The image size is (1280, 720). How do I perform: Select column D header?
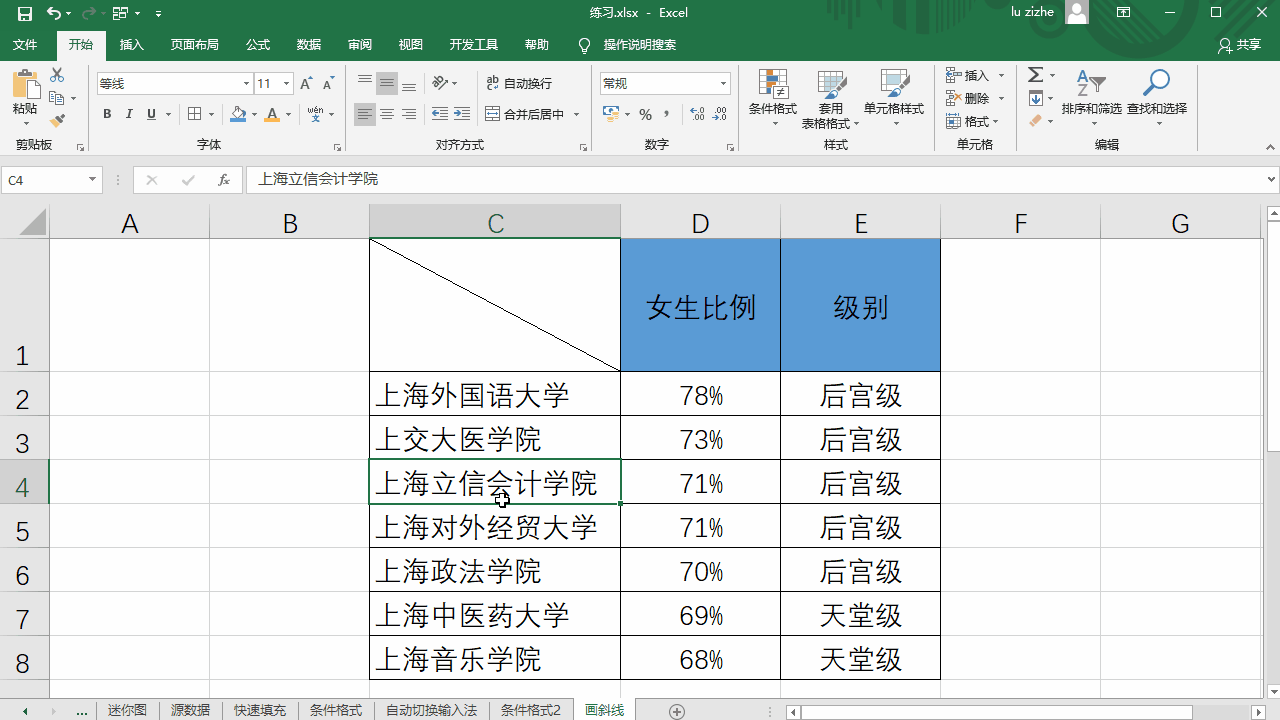coord(700,222)
